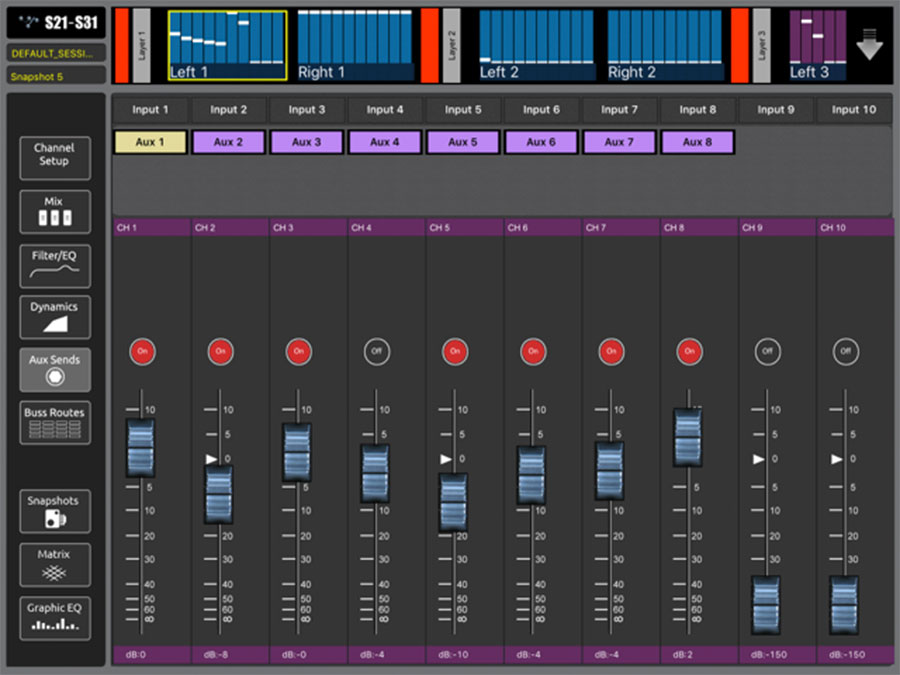Select the Aux 5 send
Image resolution: width=900 pixels, height=675 pixels.
point(463,142)
